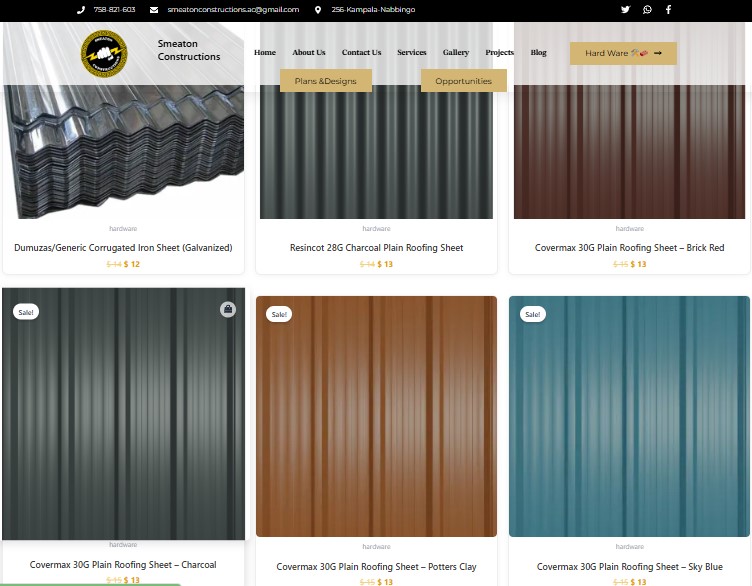Image resolution: width=752 pixels, height=586 pixels.
Task: Click hardware category under Brick Red sheet
Action: (x=630, y=228)
